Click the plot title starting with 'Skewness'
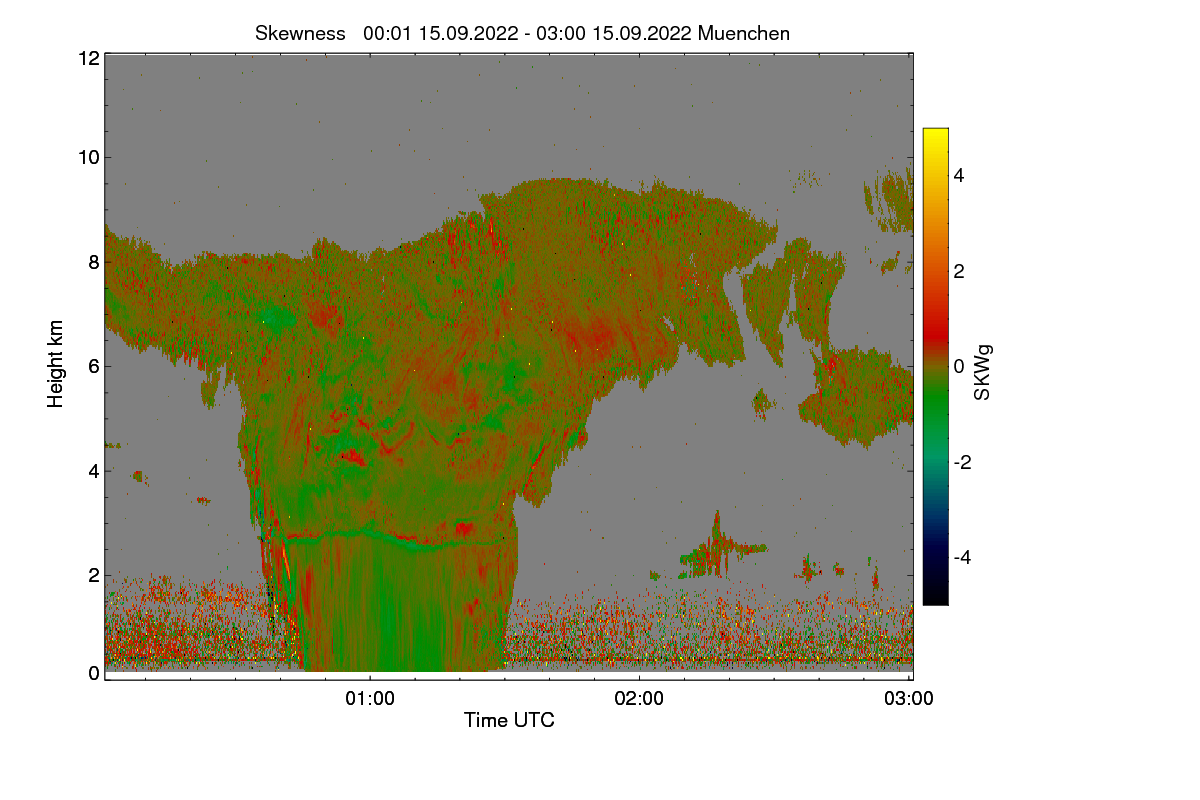Image resolution: width=1200 pixels, height=800 pixels. pos(522,33)
